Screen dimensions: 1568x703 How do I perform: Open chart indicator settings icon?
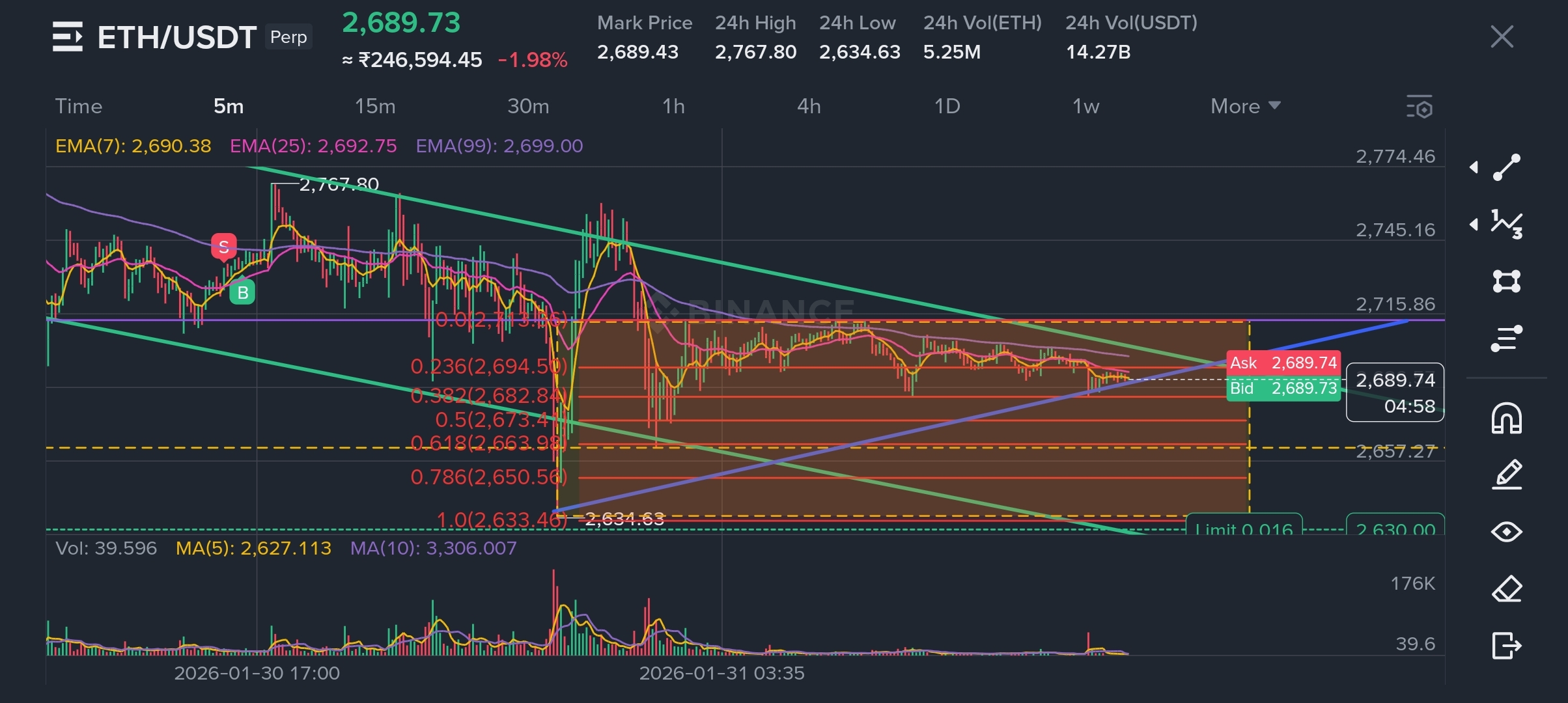1420,107
